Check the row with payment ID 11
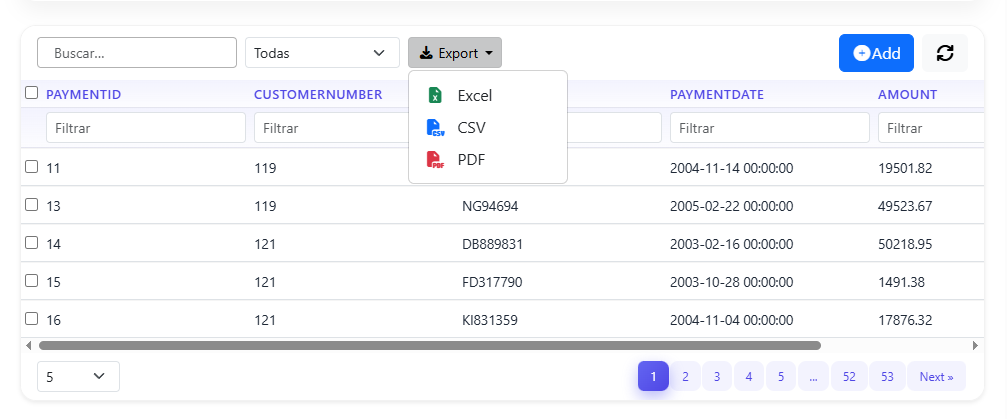 tap(31, 167)
